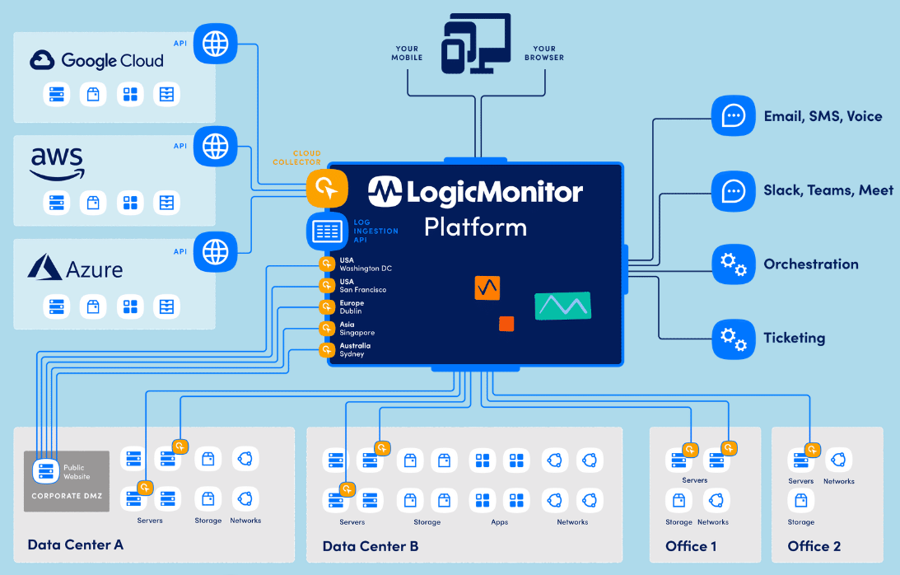Select the Azure checklist icon
900x575 pixels.
click(x=167, y=307)
